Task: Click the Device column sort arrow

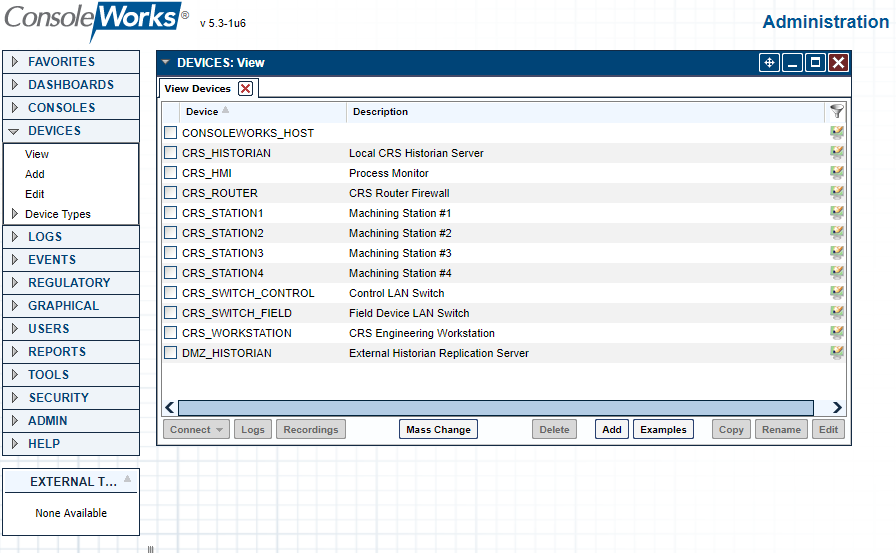Action: pos(226,110)
